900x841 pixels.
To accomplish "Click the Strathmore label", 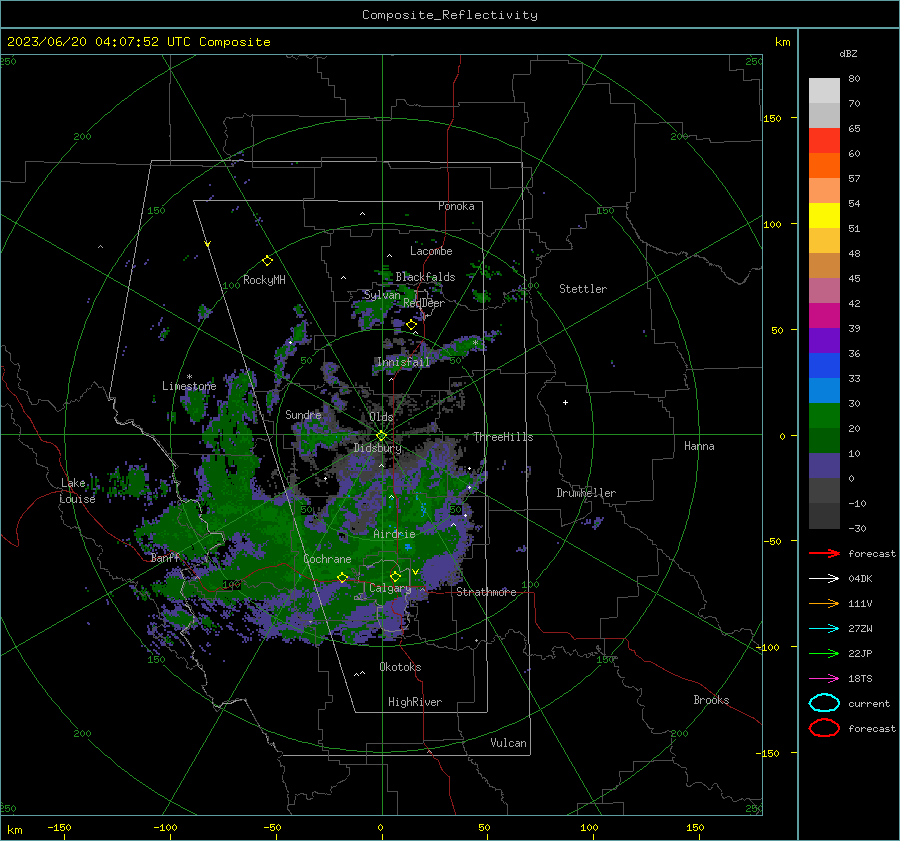I will (x=486, y=592).
